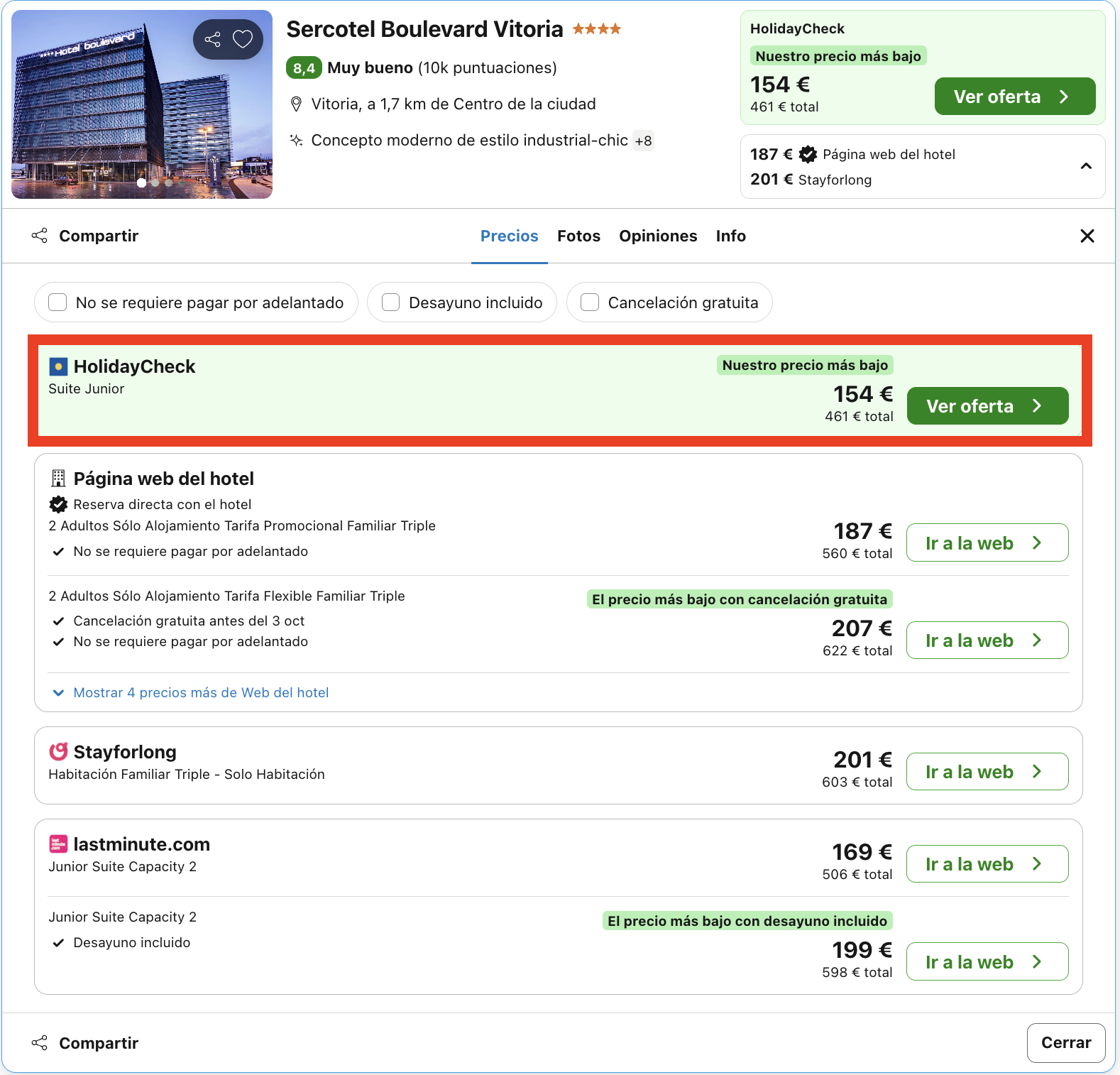Click the HolidayCheck logo icon

(58, 366)
